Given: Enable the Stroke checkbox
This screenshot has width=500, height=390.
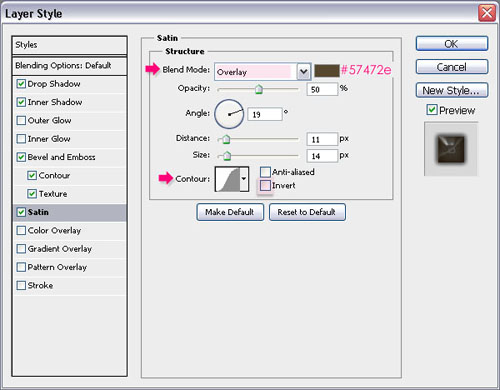Looking at the screenshot, I should pyautogui.click(x=21, y=285).
